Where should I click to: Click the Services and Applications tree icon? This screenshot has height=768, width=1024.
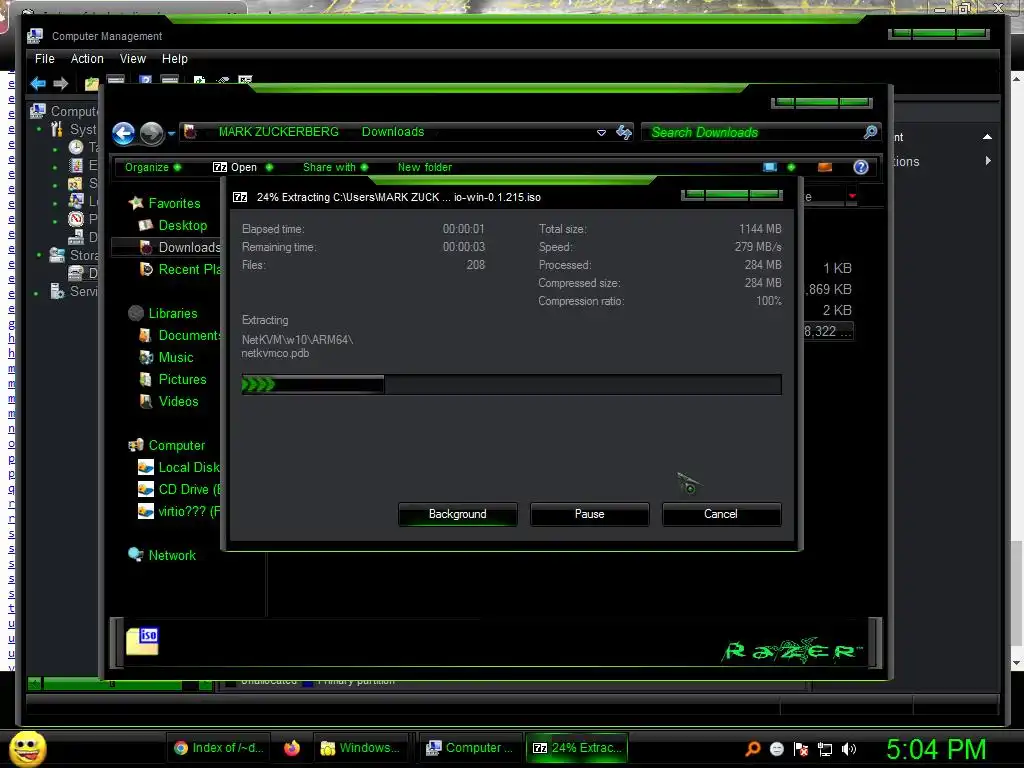coord(57,291)
